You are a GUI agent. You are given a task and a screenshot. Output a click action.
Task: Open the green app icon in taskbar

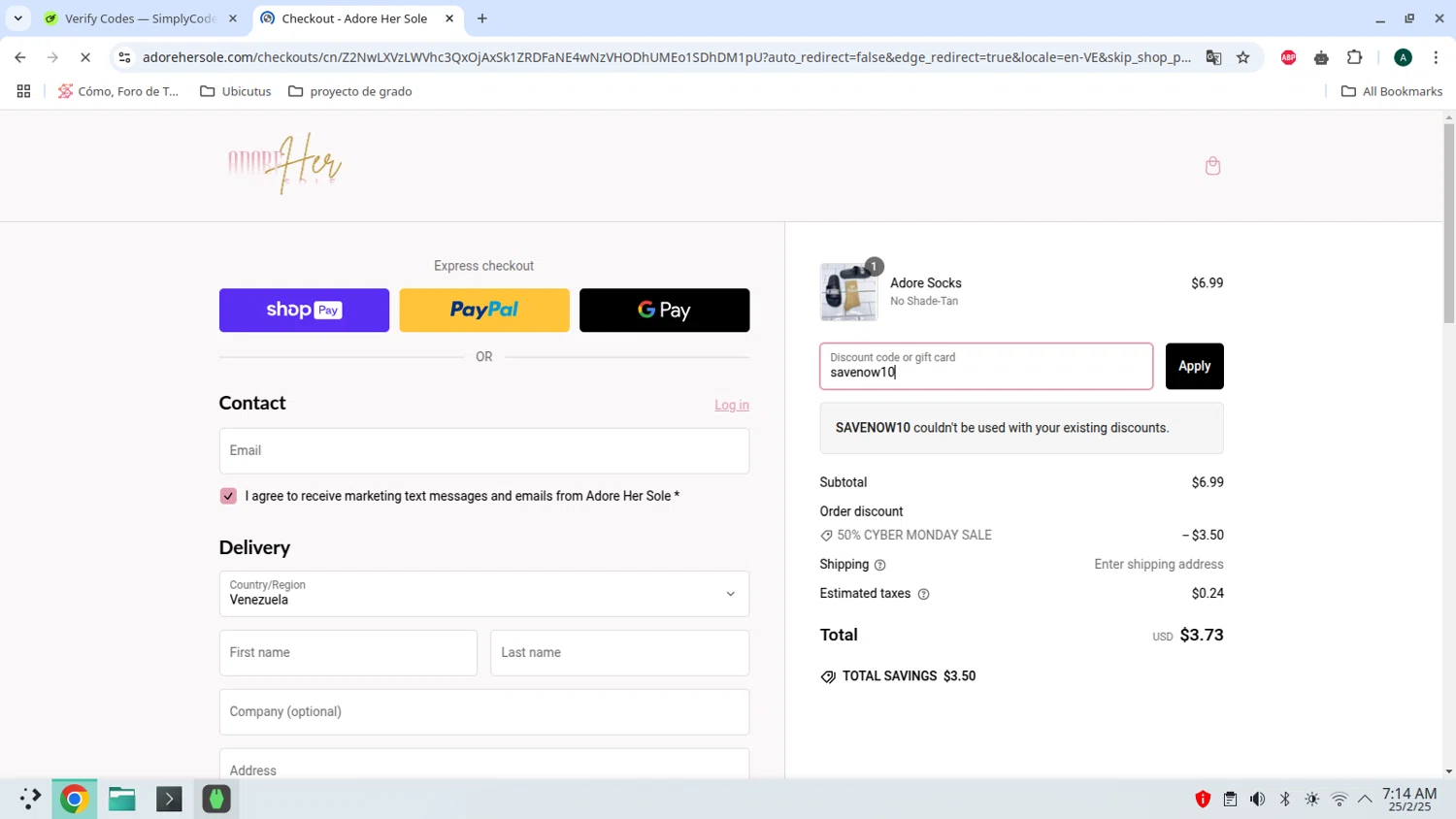(x=215, y=799)
